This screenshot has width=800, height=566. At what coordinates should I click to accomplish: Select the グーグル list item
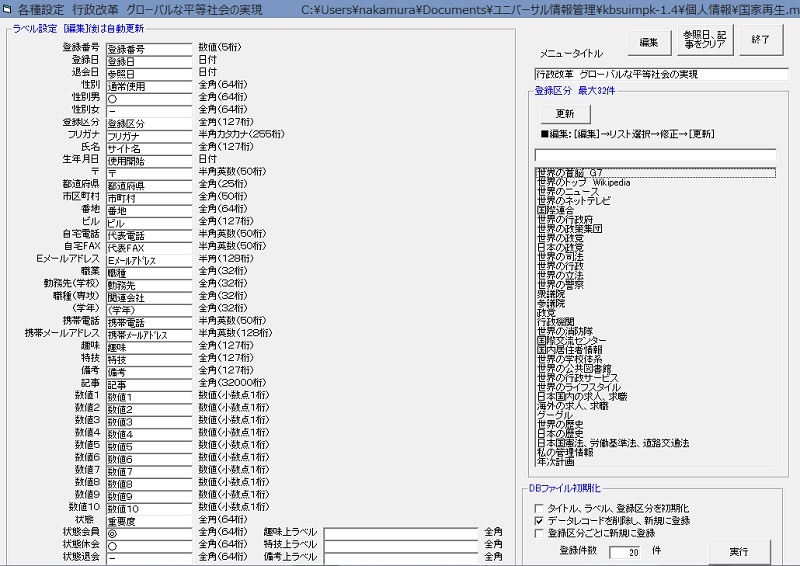[553, 414]
